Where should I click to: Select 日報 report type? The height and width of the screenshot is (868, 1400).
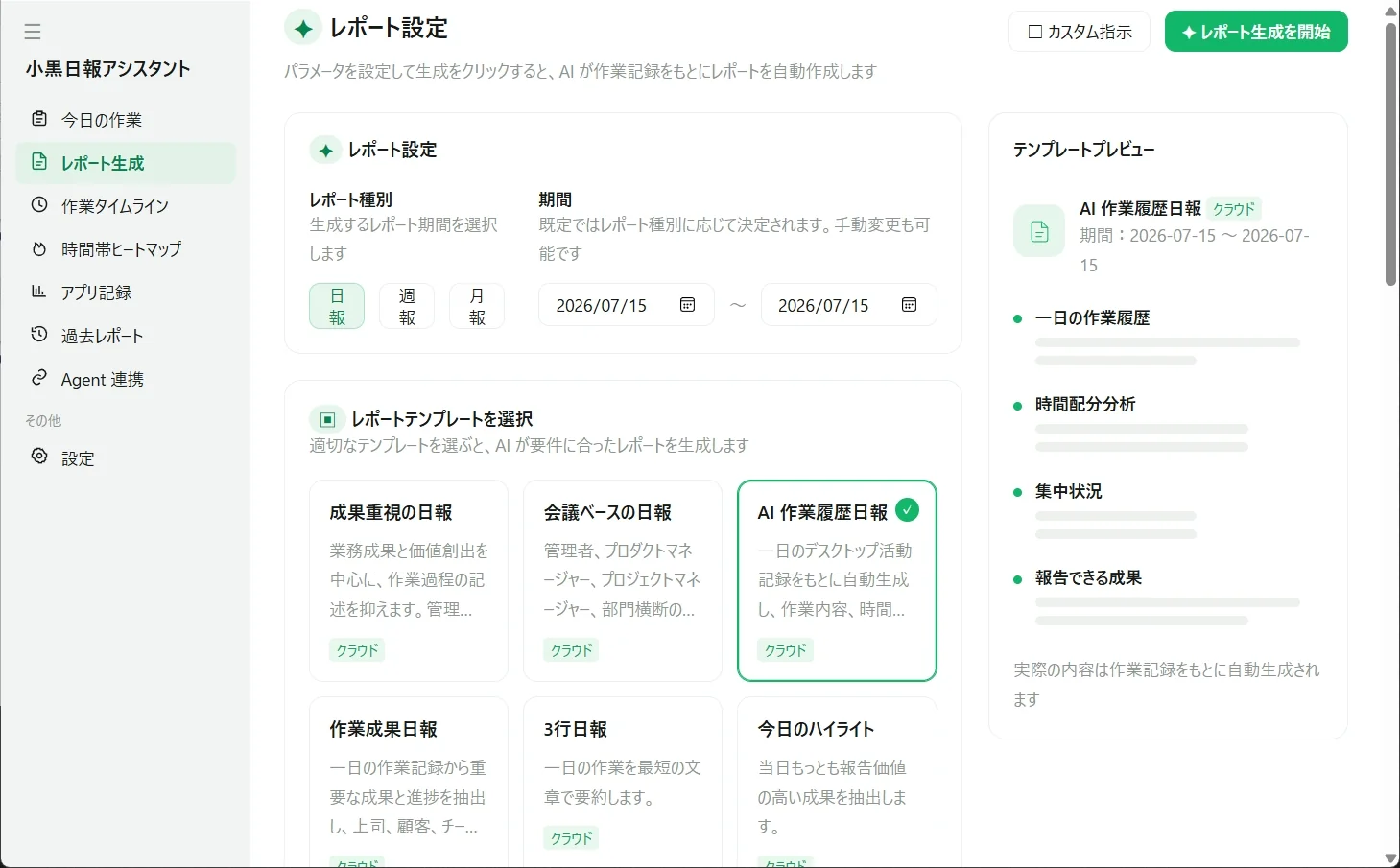point(337,306)
